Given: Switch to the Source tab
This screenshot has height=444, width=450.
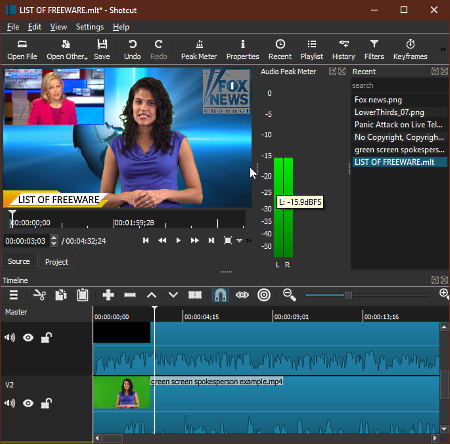Looking at the screenshot, I should click(19, 262).
